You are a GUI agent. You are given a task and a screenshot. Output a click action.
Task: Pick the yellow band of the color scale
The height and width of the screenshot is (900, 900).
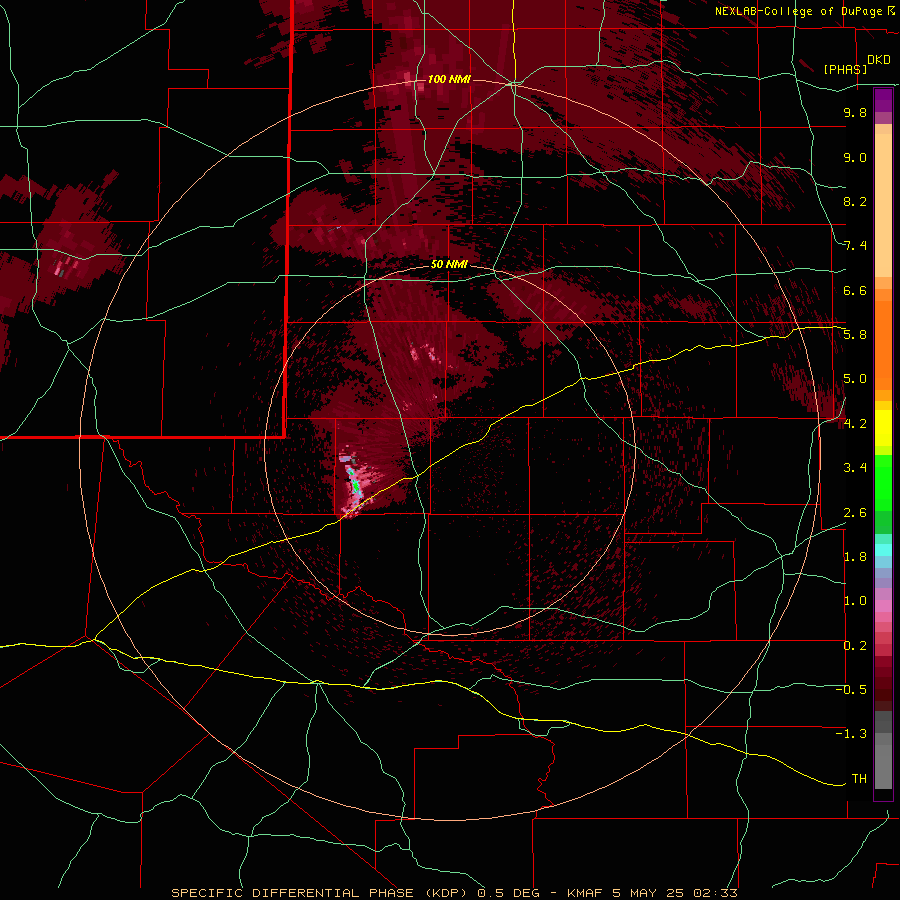coord(883,428)
